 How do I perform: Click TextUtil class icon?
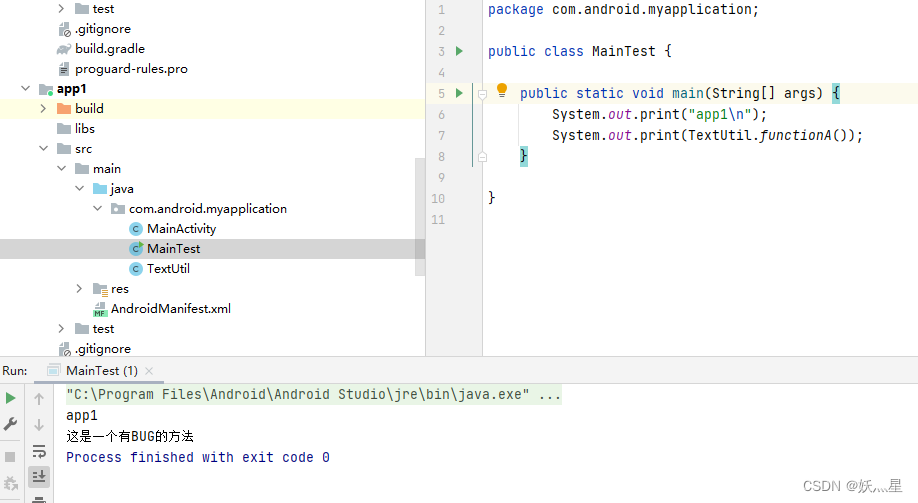pyautogui.click(x=136, y=269)
